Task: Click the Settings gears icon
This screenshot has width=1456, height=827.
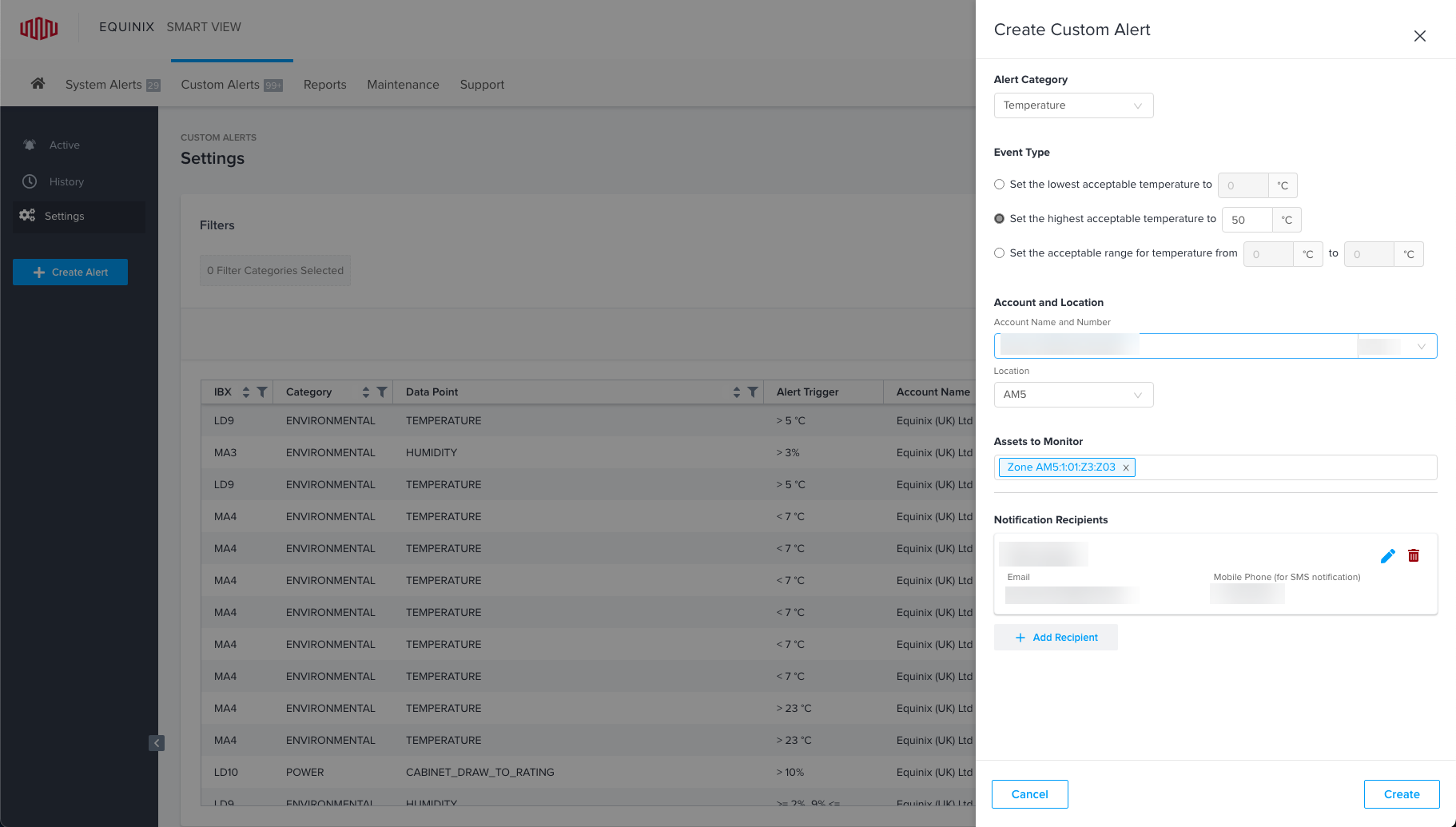Action: (27, 216)
